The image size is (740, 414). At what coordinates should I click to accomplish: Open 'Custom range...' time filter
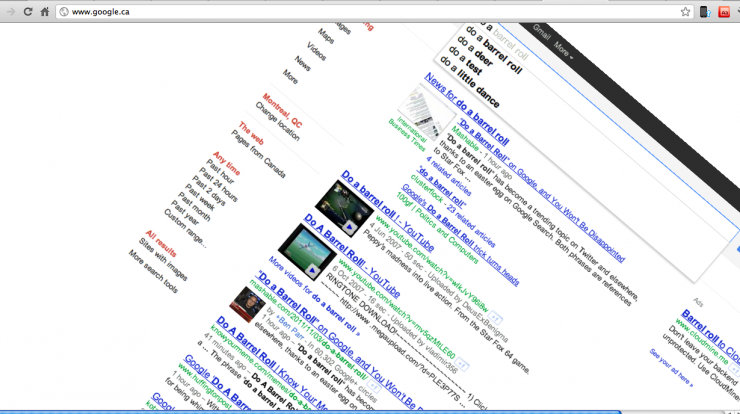pyautogui.click(x=185, y=228)
